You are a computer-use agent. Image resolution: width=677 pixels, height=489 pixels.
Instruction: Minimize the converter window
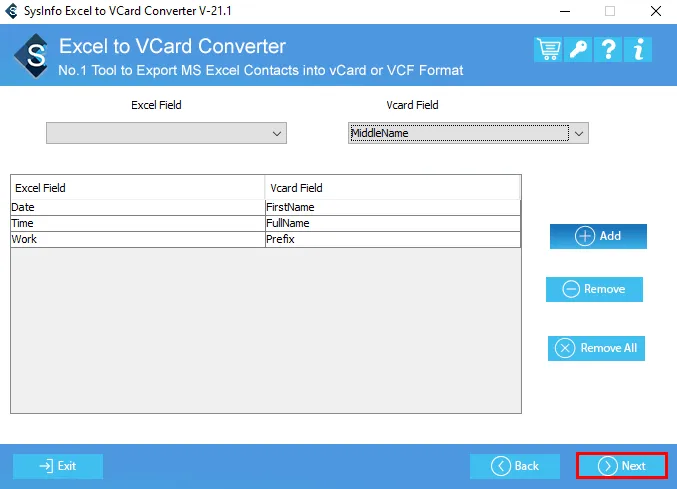(x=565, y=11)
